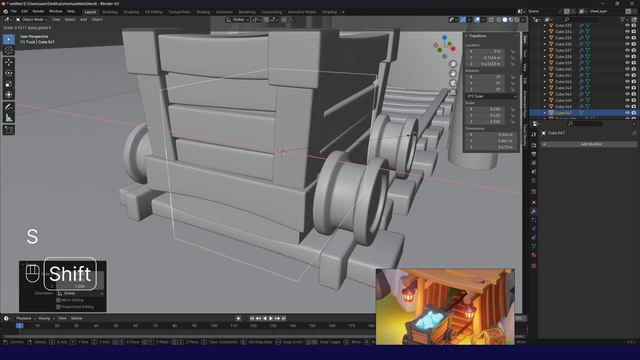Open viewport shading options dropdown arrow
The image size is (640, 360).
[x=523, y=20]
